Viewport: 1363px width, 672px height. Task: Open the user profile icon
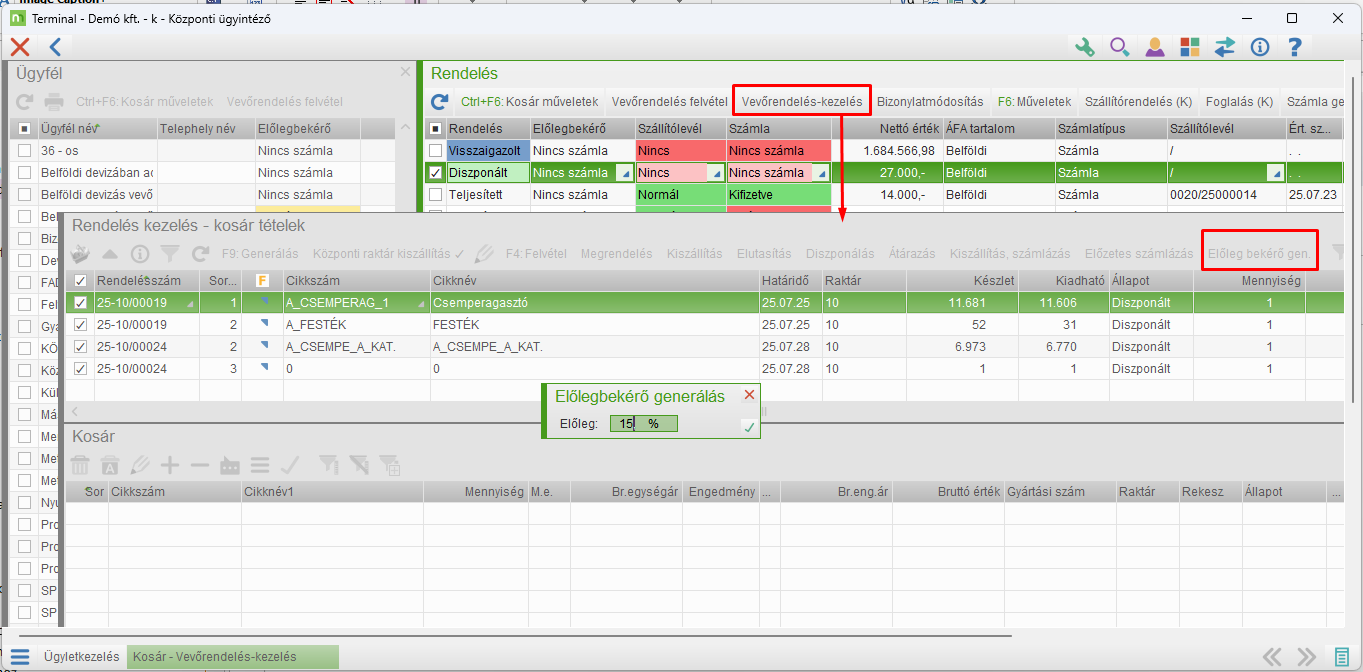1155,46
